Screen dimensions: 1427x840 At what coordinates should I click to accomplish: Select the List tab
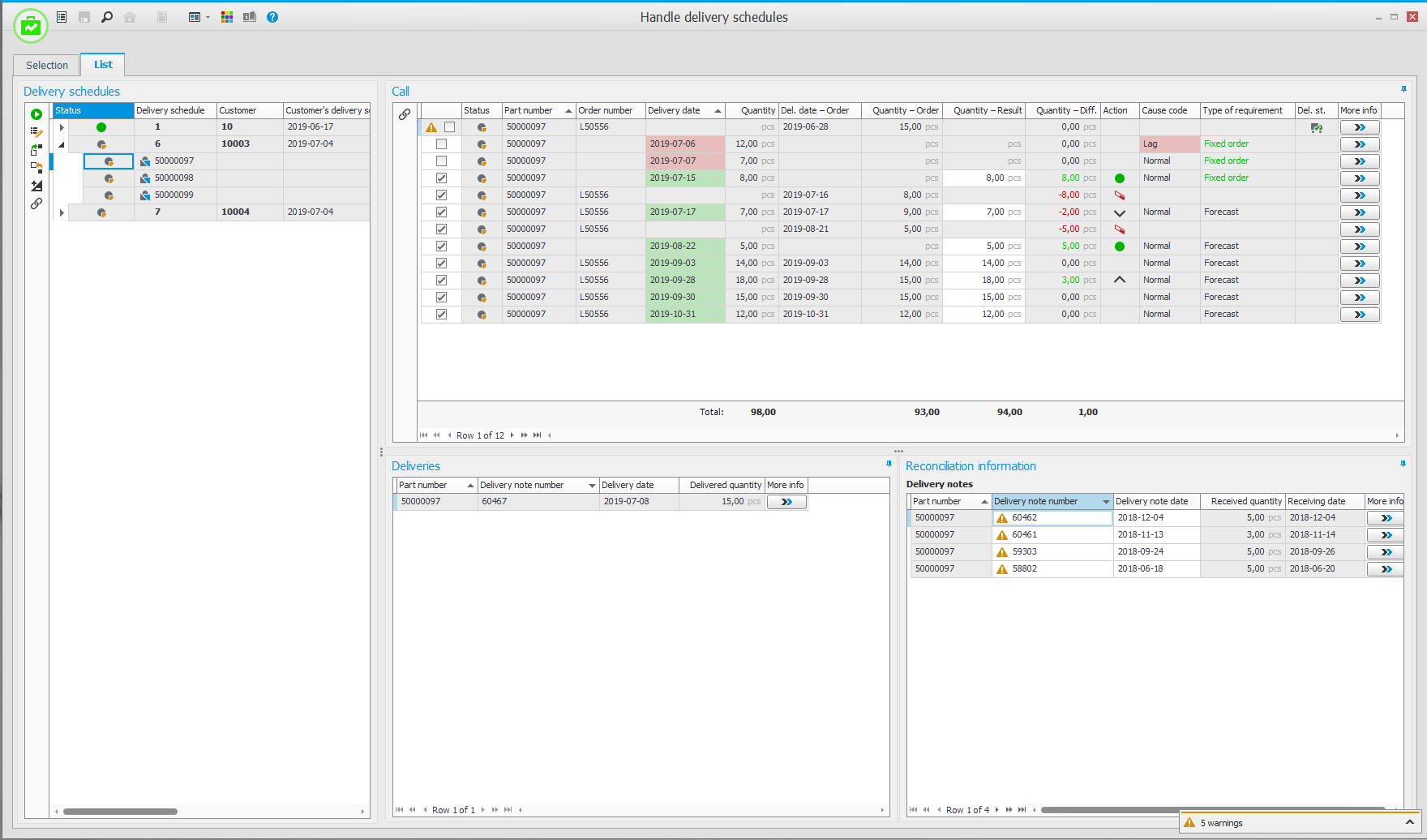click(103, 65)
